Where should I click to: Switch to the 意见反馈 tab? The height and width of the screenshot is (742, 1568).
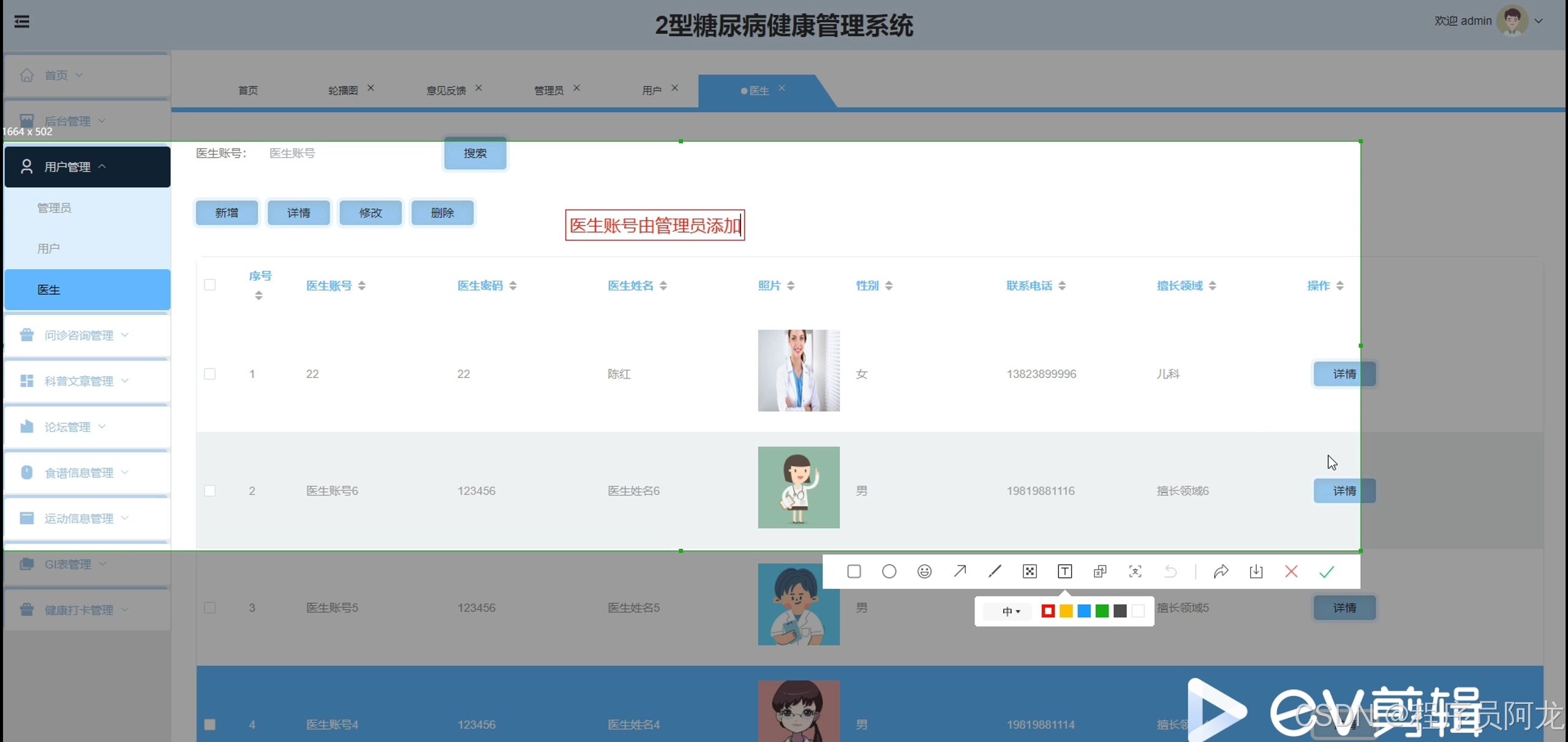[x=446, y=91]
